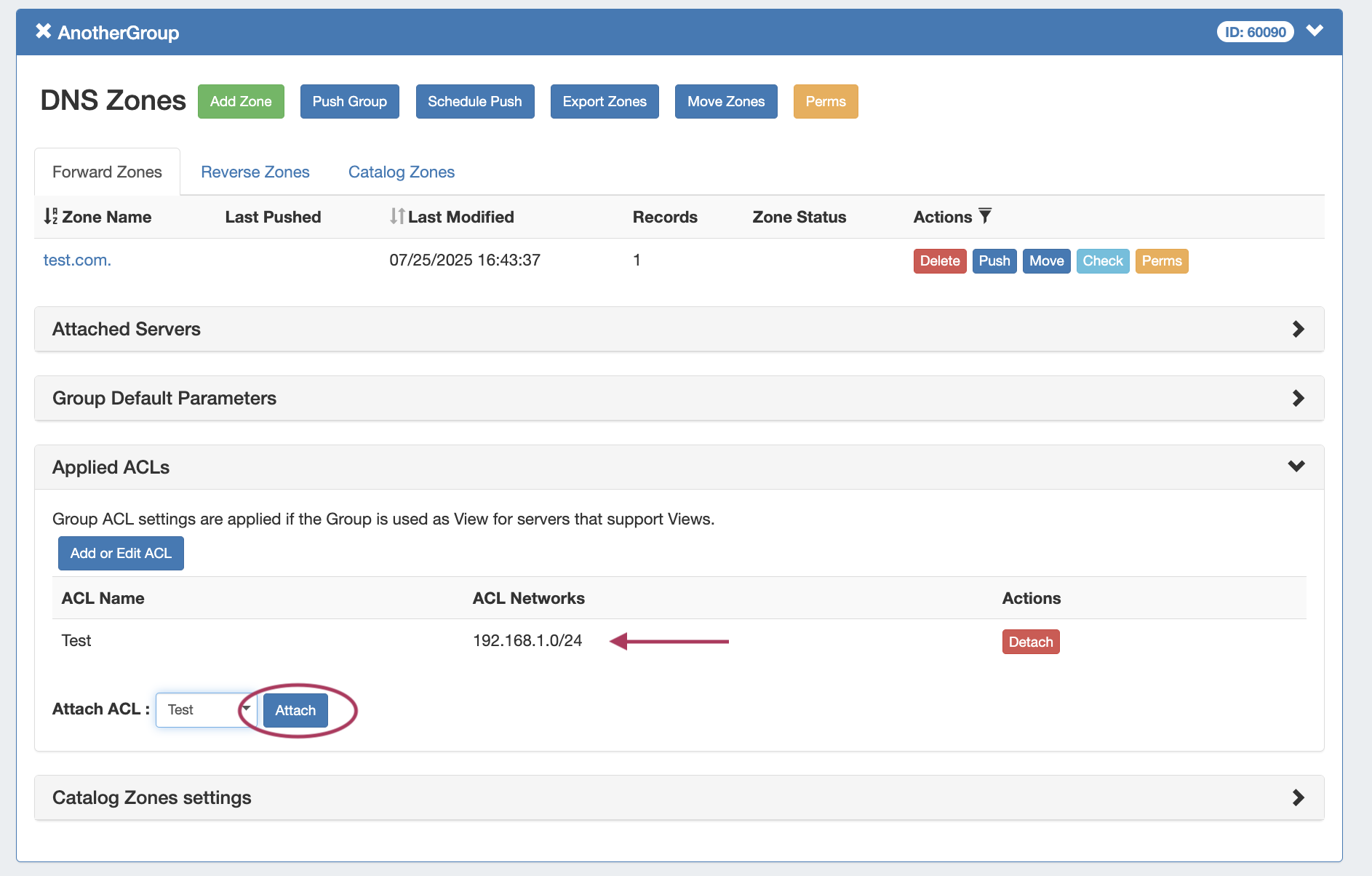Viewport: 1372px width, 876px height.
Task: Close the AnotherGroup panel with X icon
Action: click(44, 31)
